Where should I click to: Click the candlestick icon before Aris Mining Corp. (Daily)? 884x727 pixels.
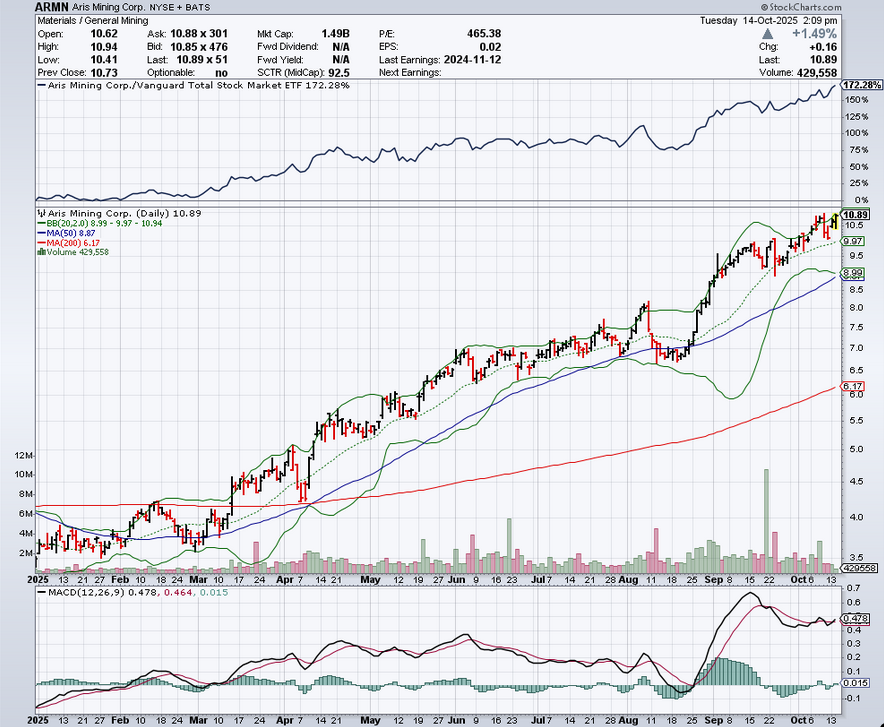point(40,214)
